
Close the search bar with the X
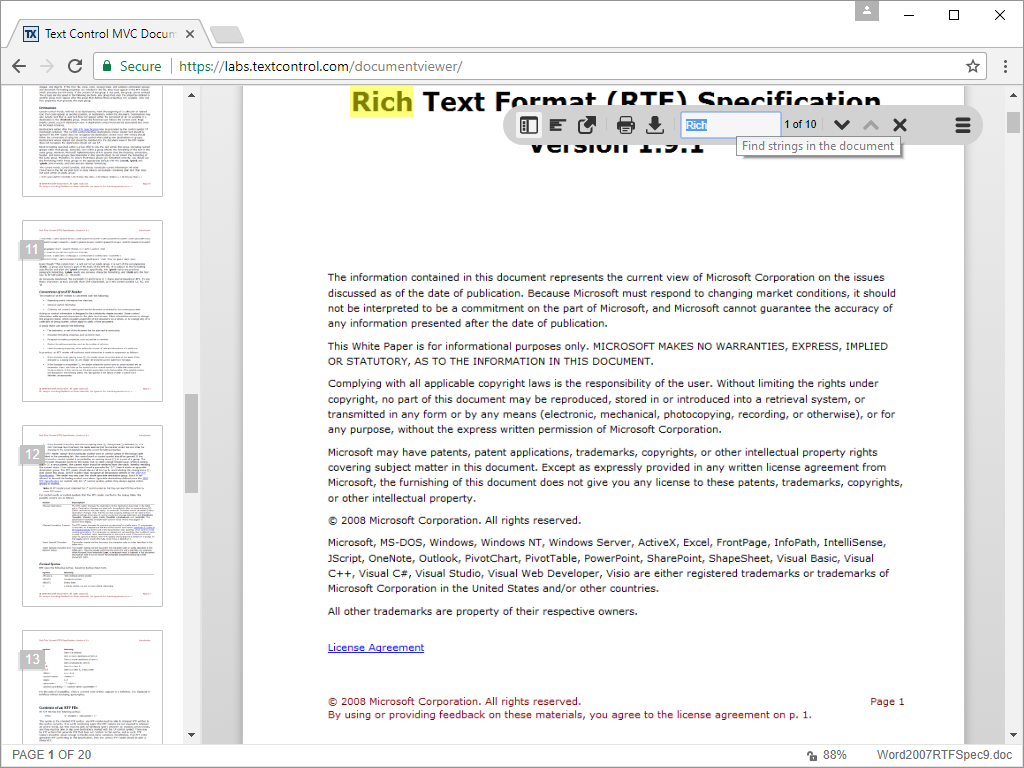point(900,125)
